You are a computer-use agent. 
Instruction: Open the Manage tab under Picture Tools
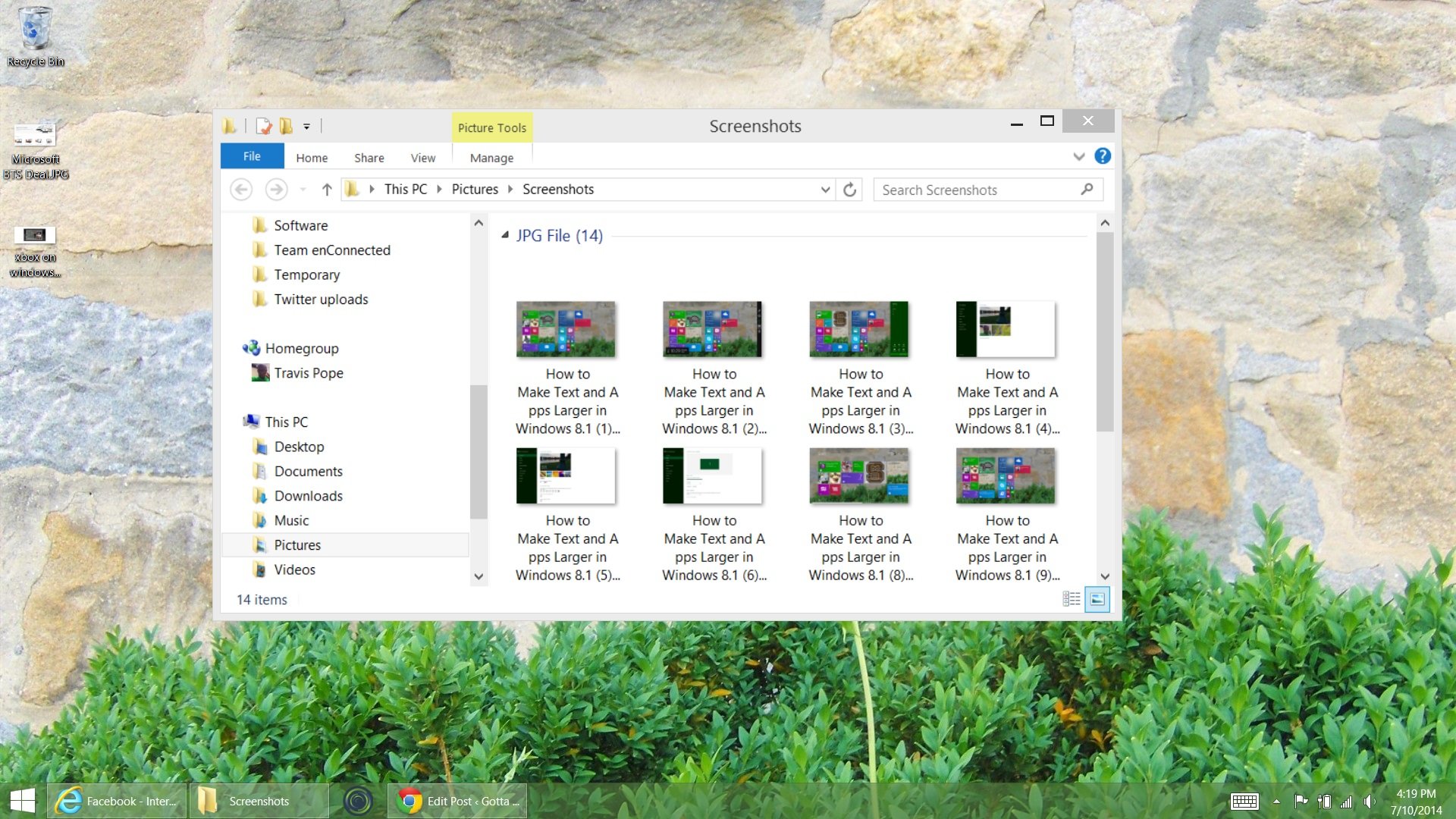[491, 158]
